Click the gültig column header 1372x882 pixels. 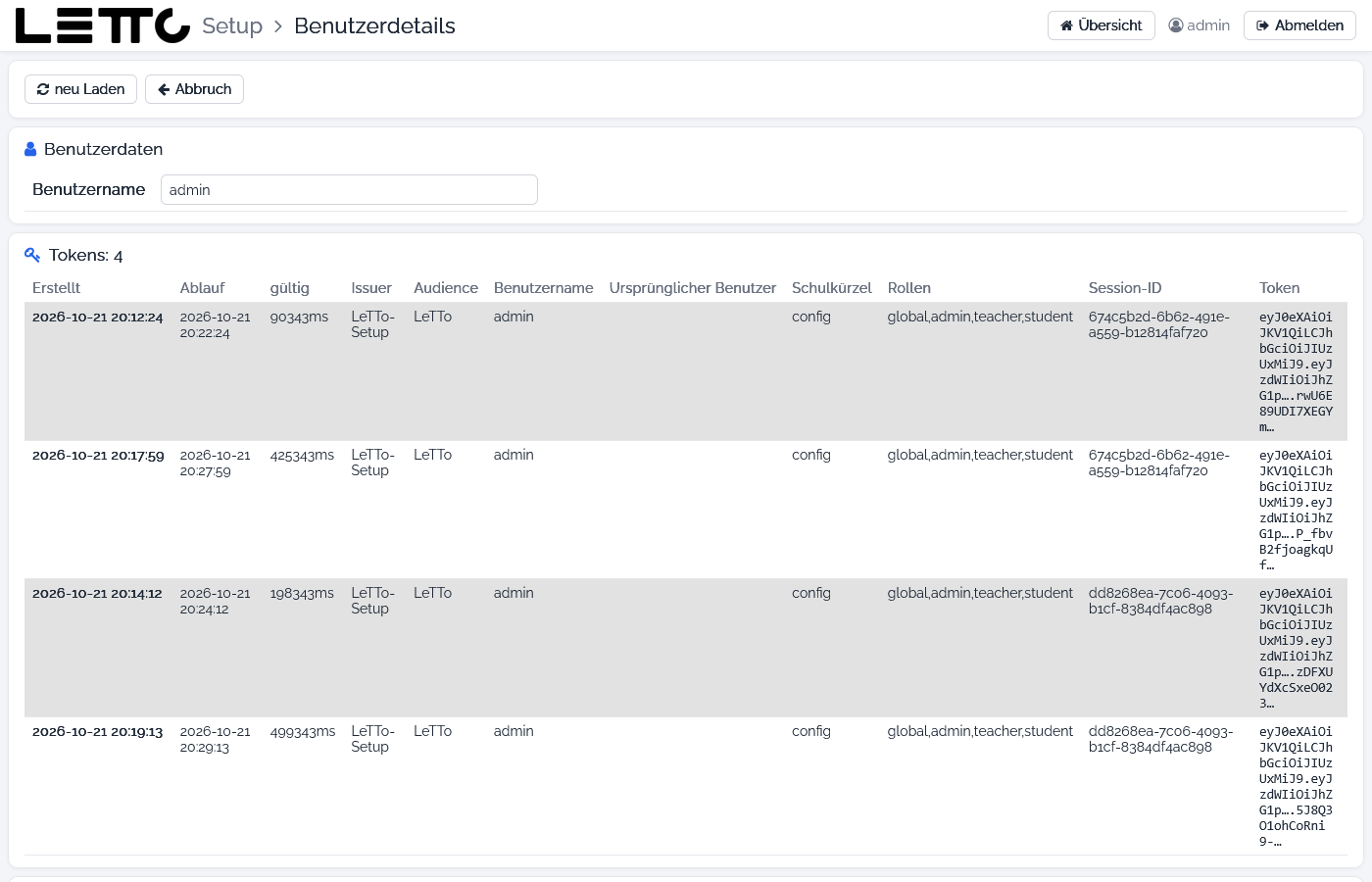pyautogui.click(x=290, y=288)
